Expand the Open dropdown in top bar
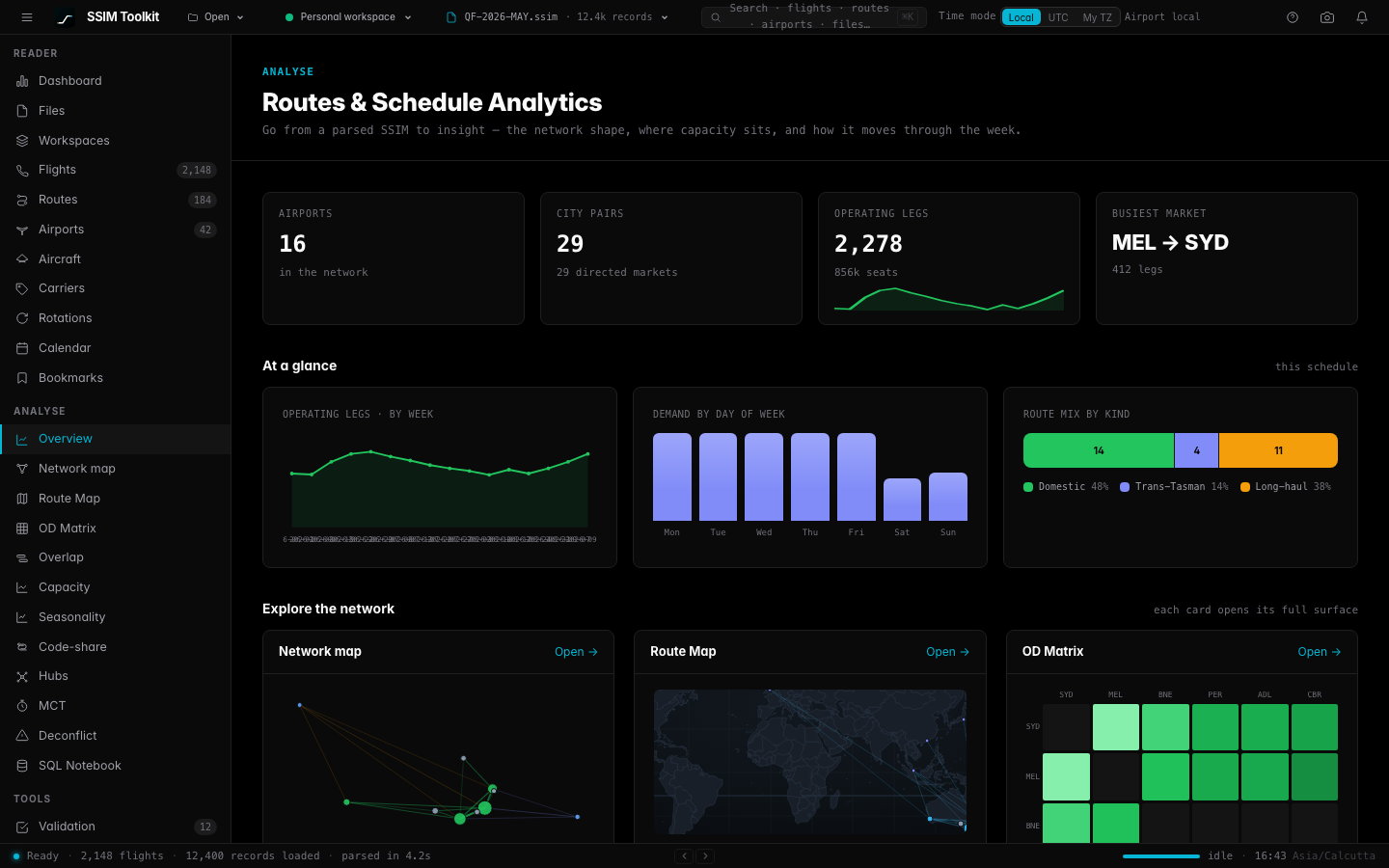 (216, 17)
